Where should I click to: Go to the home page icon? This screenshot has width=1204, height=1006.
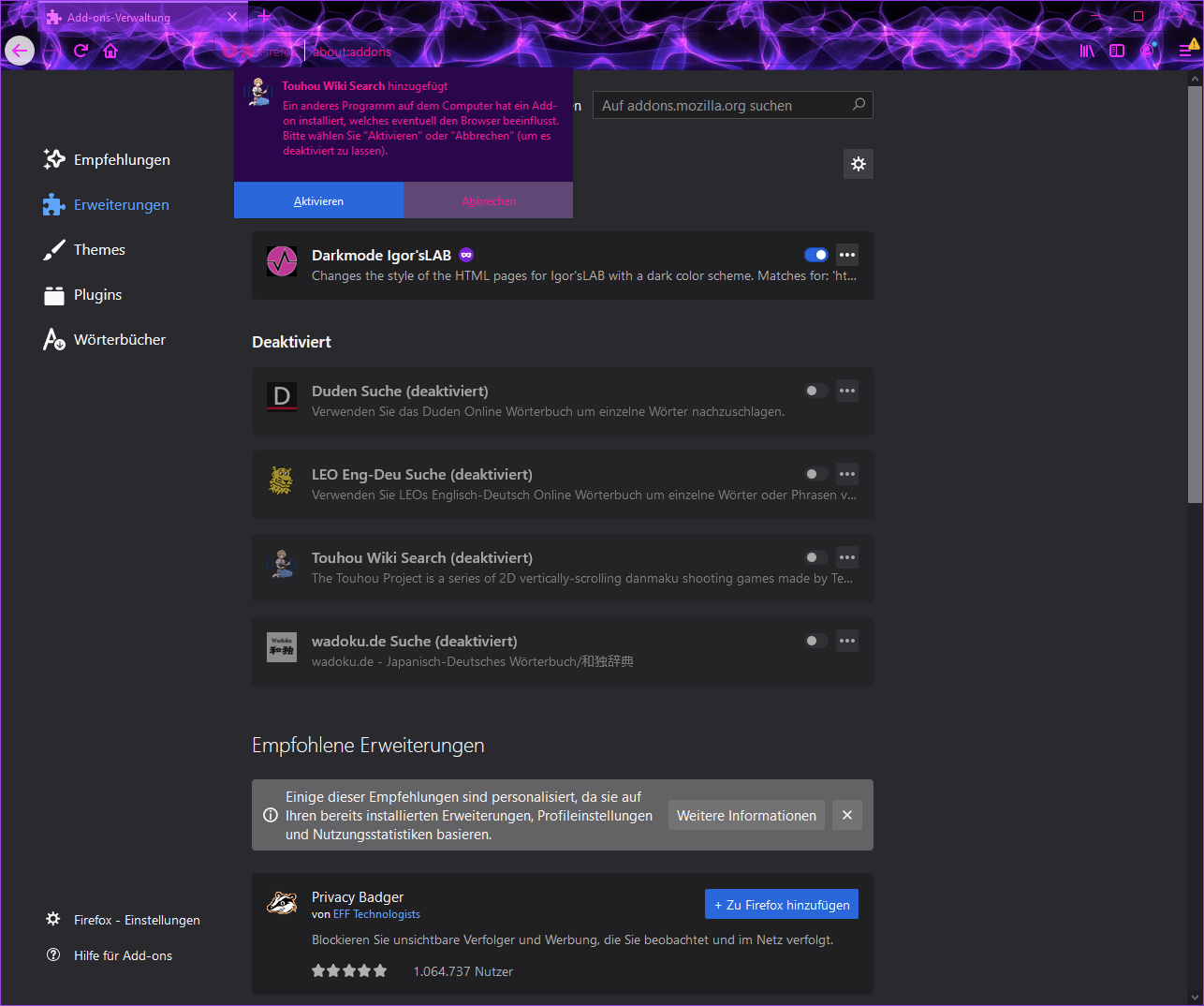(x=110, y=51)
